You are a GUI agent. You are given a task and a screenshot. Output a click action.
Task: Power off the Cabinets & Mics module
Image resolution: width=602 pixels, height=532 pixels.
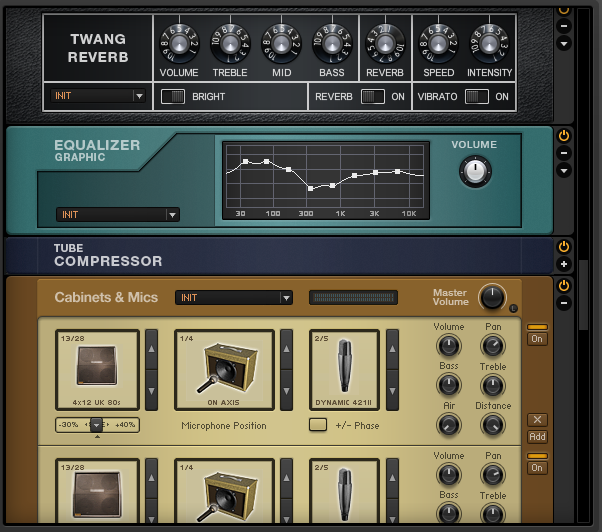click(x=563, y=286)
